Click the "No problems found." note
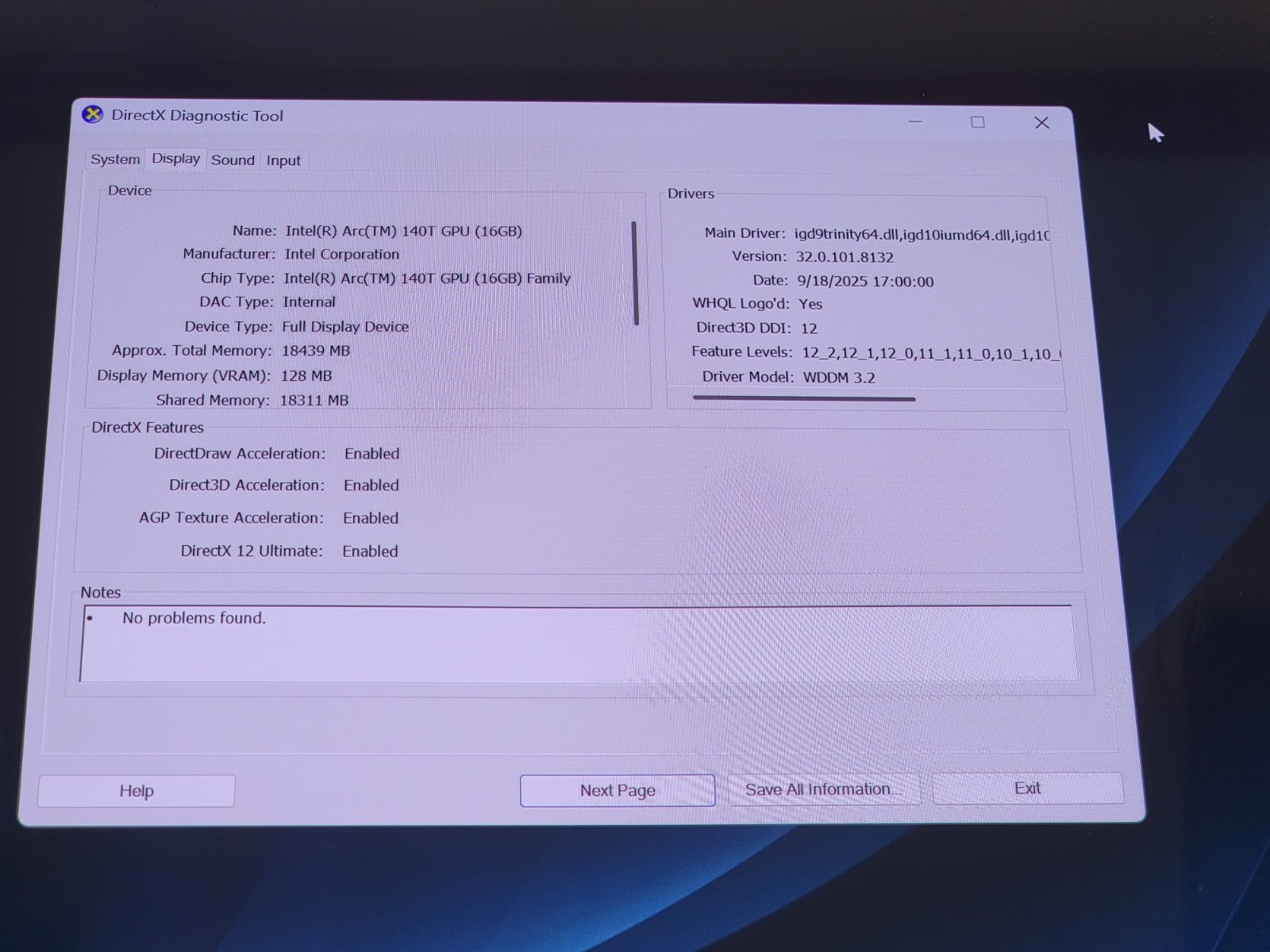This screenshot has width=1270, height=952. pos(194,618)
